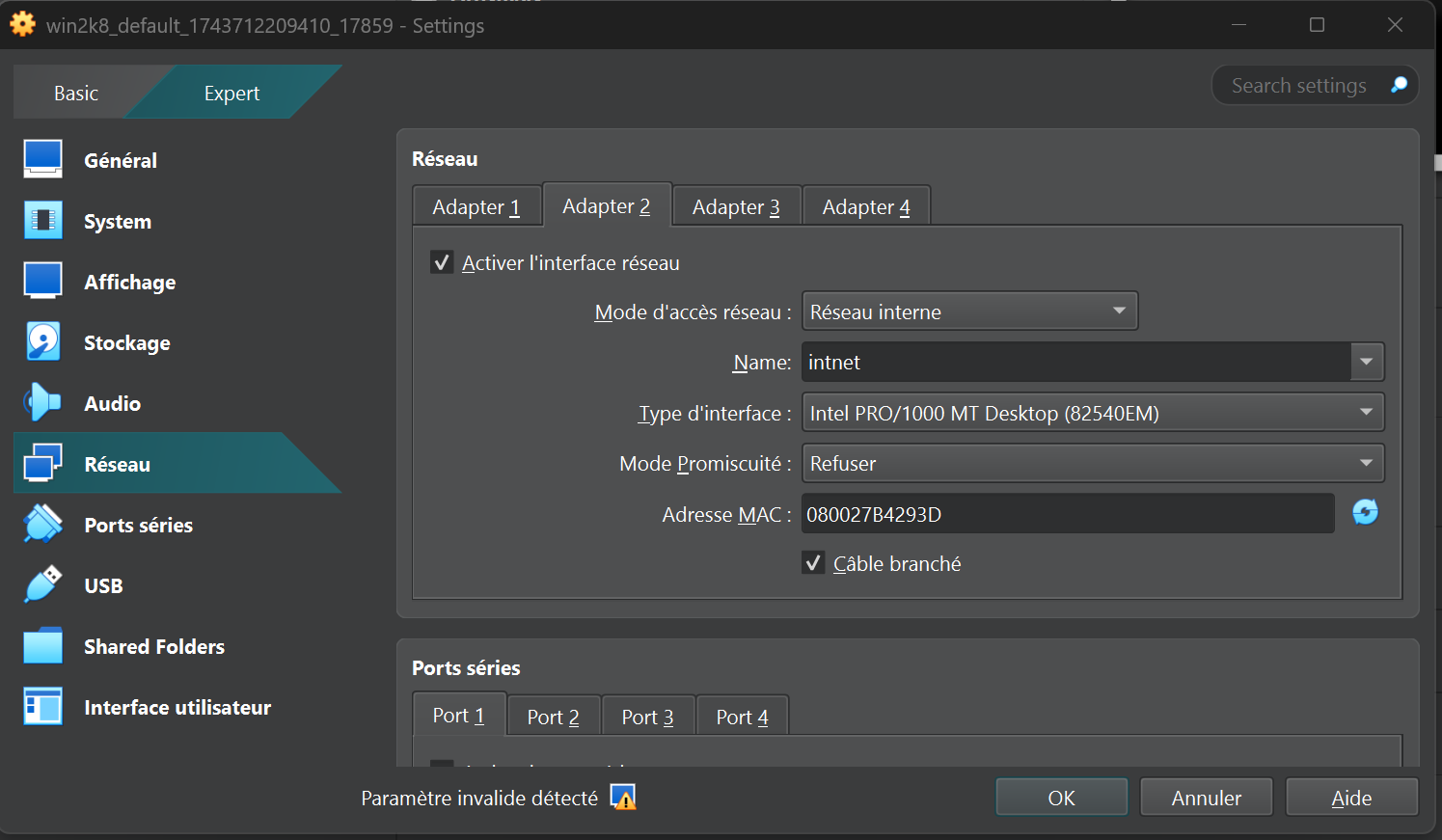This screenshot has width=1442, height=840.
Task: Click the Stockage disk icon
Action: point(43,341)
